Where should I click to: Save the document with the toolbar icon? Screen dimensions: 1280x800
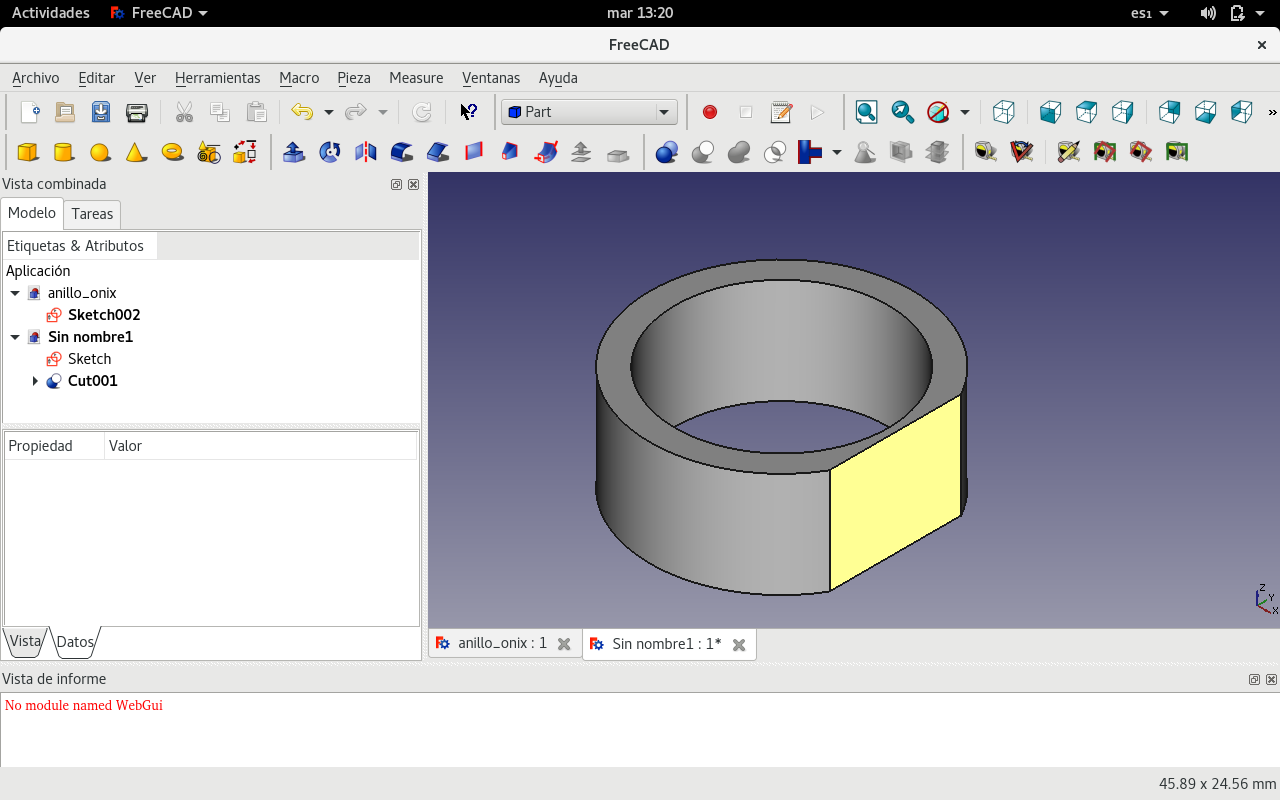click(x=101, y=112)
